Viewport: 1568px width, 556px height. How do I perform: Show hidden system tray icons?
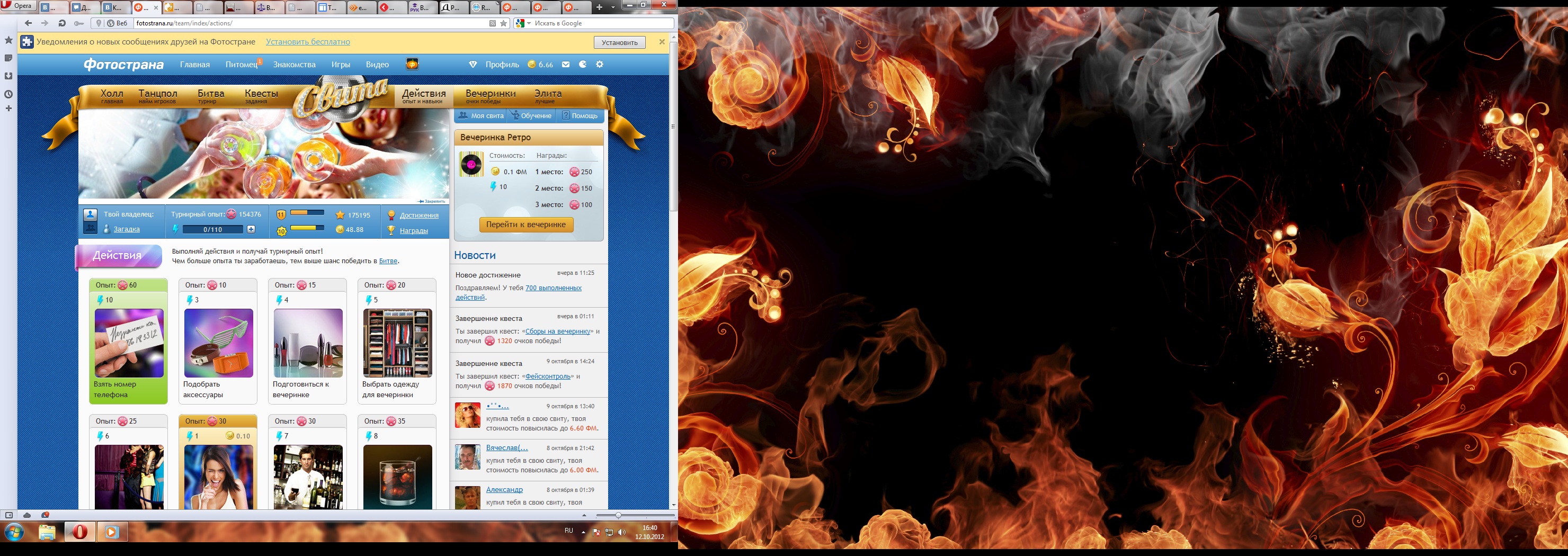(583, 532)
